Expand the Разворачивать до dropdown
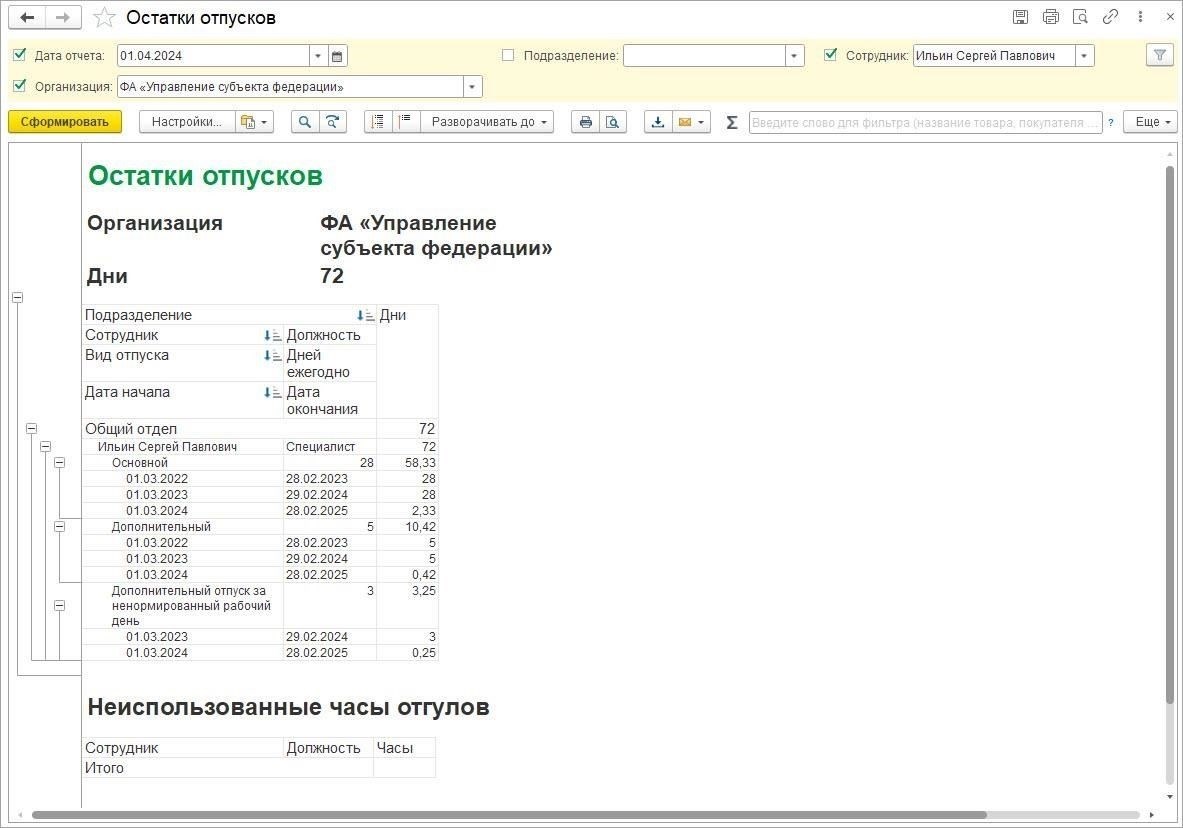Viewport: 1183px width, 828px height. click(x=489, y=122)
